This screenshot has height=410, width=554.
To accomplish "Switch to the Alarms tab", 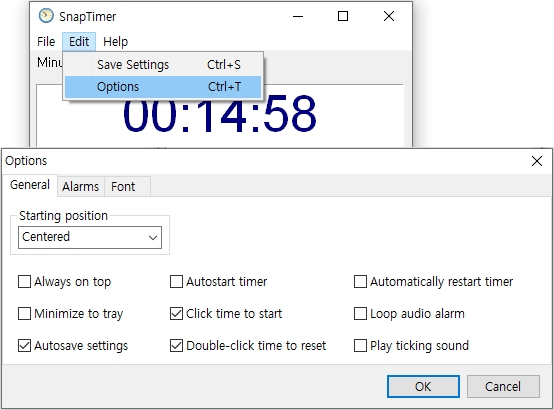I will point(81,186).
